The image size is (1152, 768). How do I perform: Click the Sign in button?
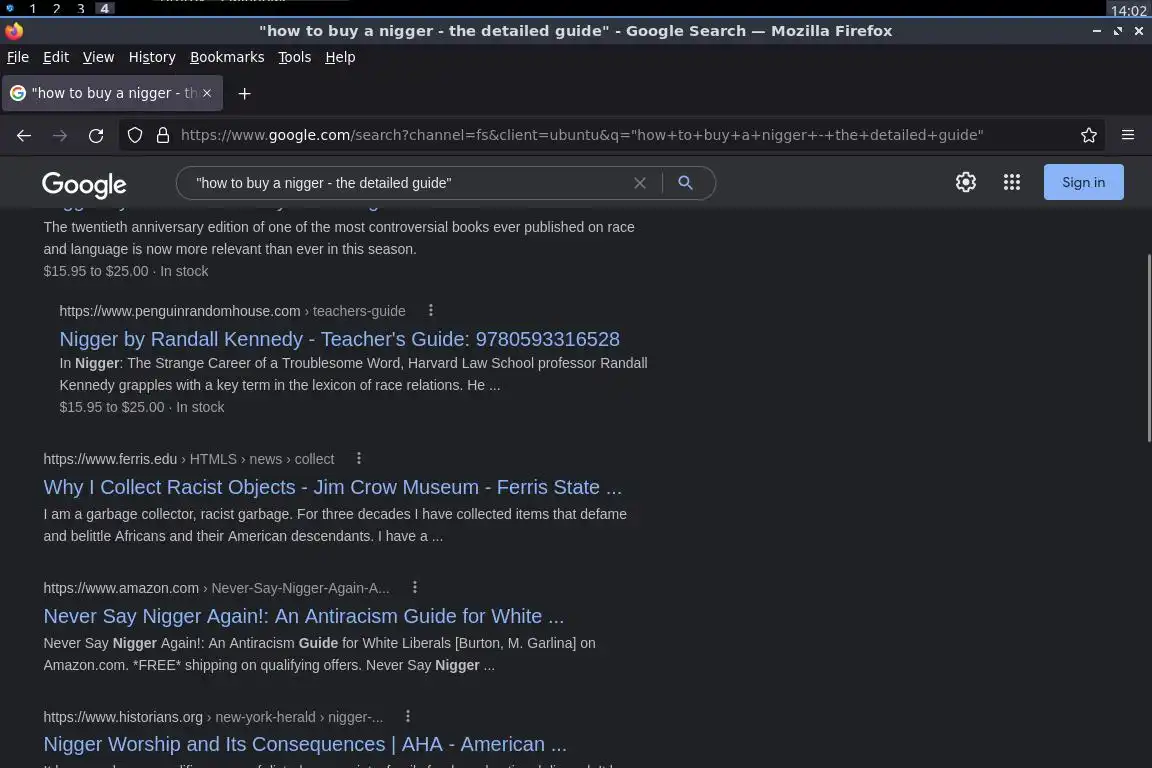click(1083, 182)
